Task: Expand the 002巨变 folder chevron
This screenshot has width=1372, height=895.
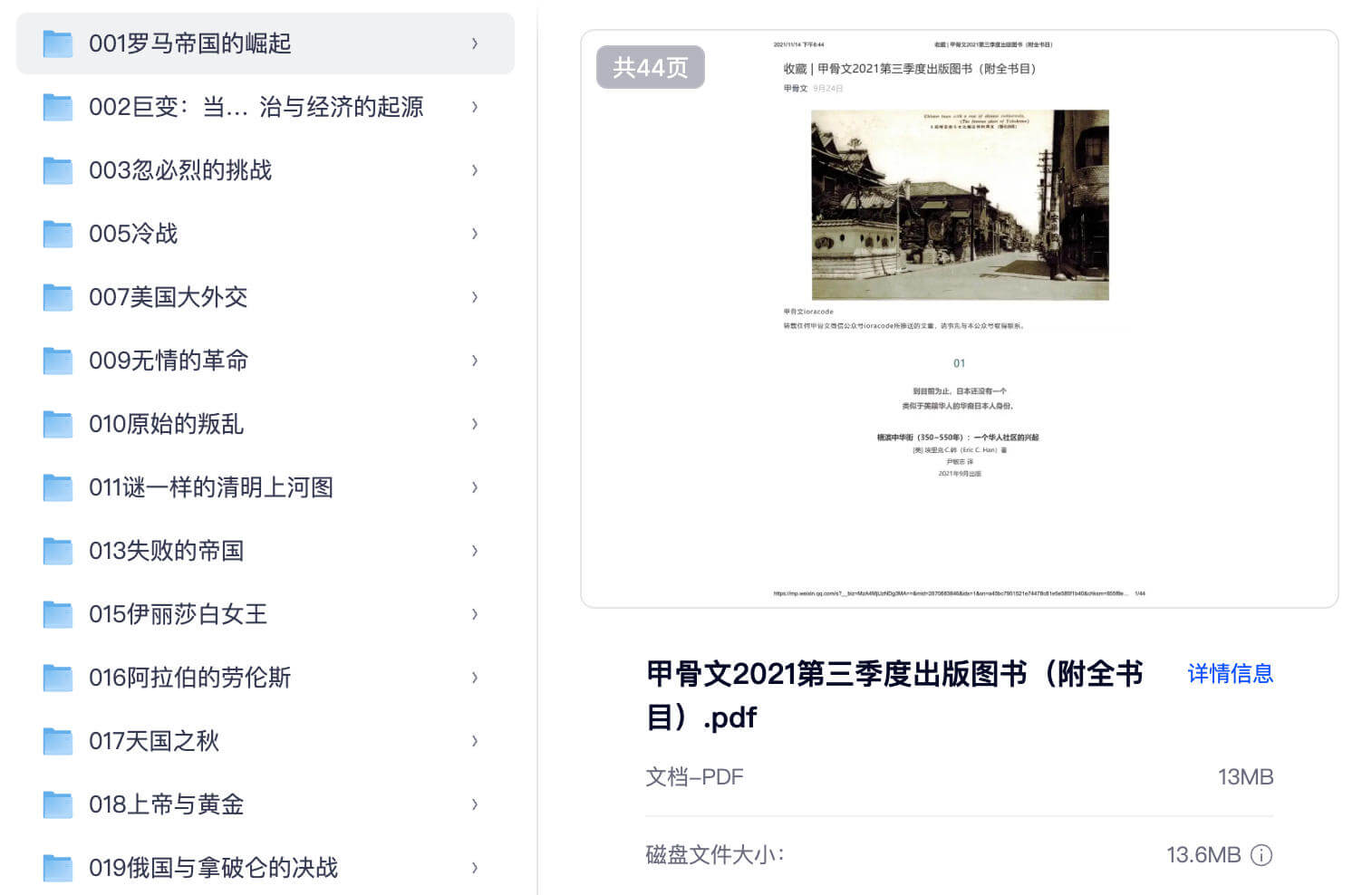Action: [475, 107]
